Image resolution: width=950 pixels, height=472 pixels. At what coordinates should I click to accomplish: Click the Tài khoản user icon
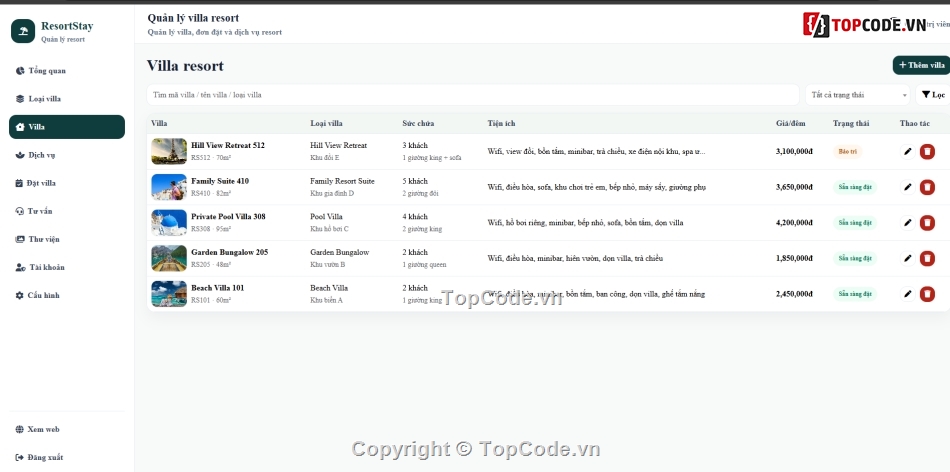point(21,267)
